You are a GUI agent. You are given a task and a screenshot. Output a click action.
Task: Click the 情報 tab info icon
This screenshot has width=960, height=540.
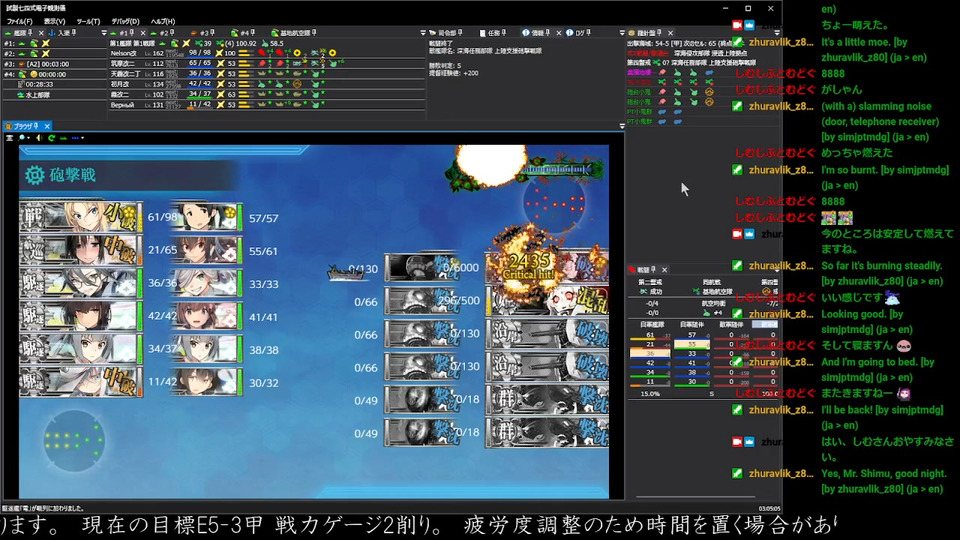526,33
